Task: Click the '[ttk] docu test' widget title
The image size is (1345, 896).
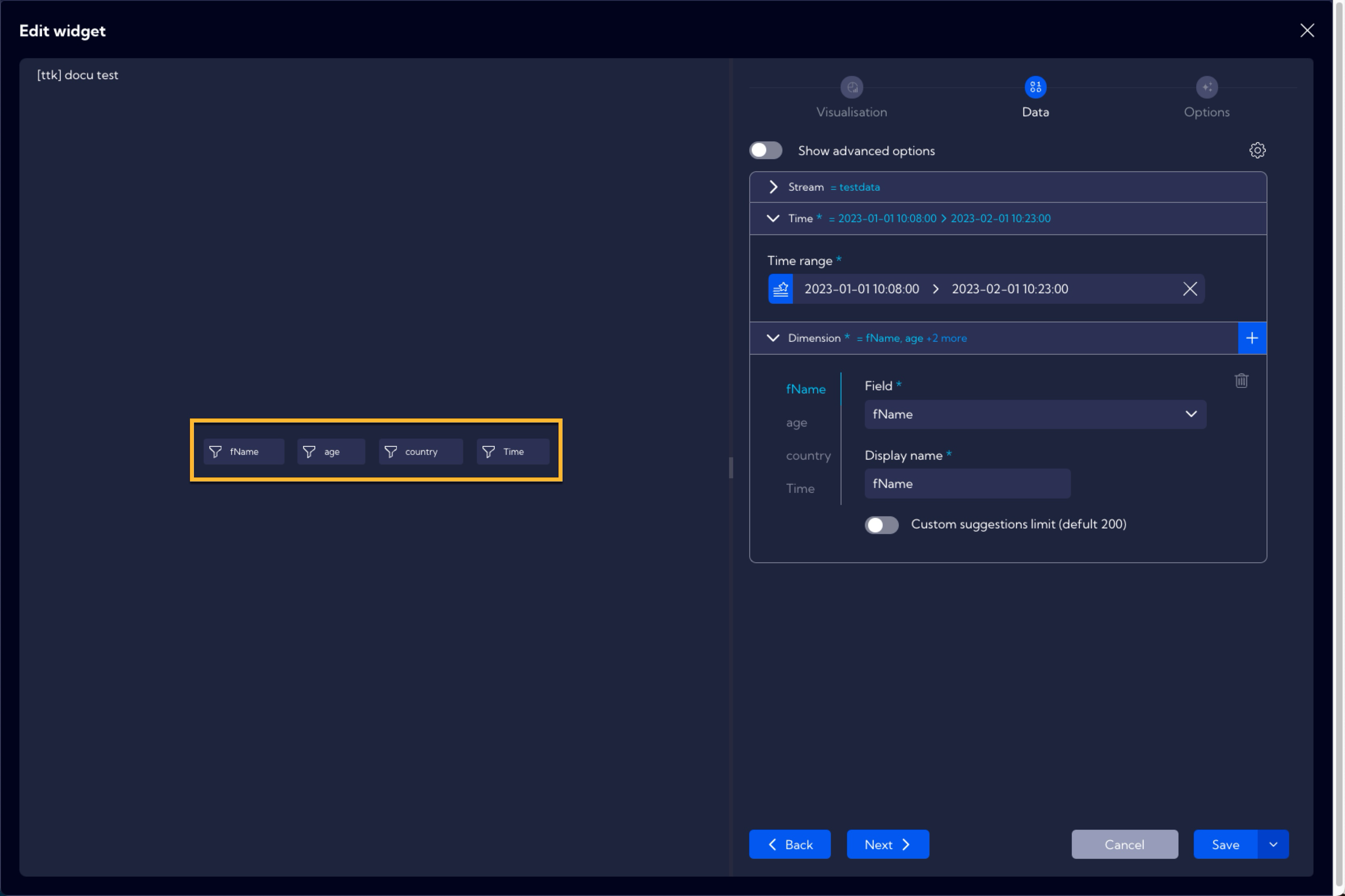Action: click(78, 75)
